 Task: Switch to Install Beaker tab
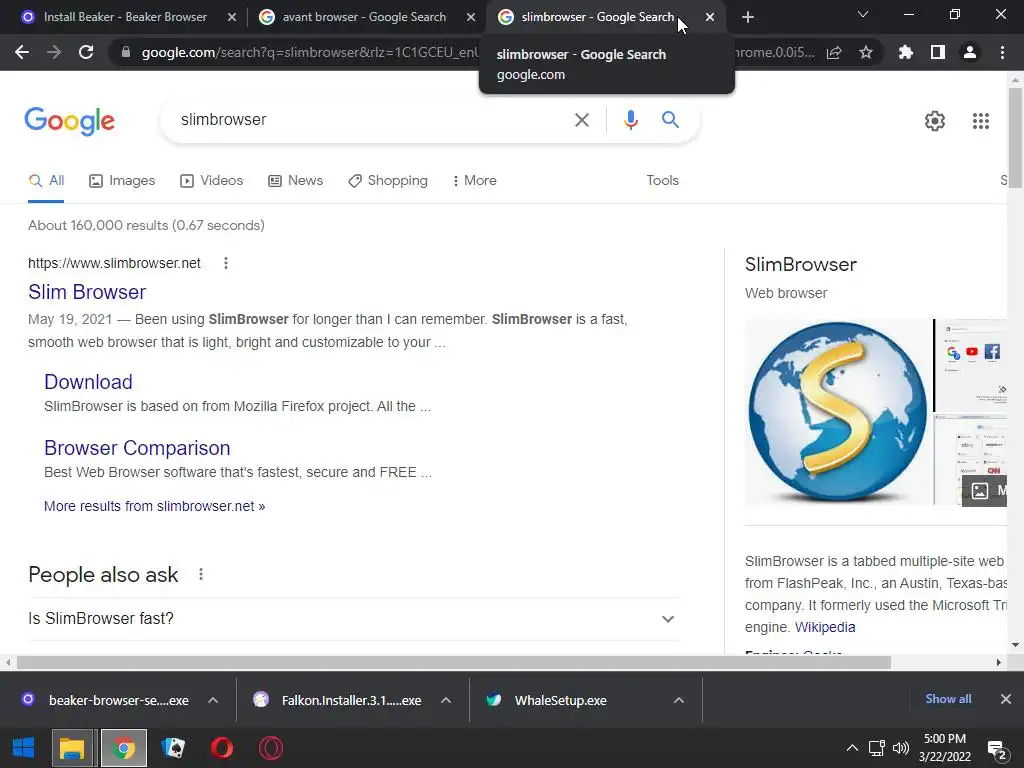pos(124,17)
